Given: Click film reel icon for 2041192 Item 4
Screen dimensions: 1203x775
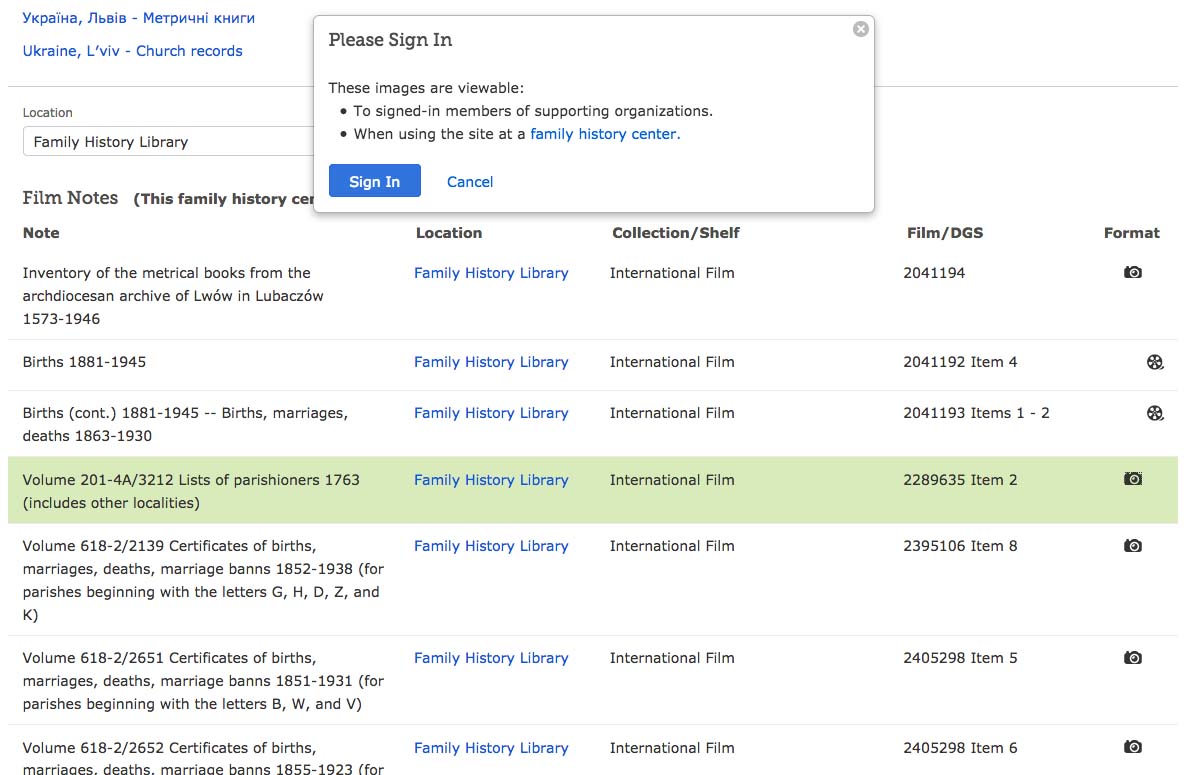Looking at the screenshot, I should coord(1155,362).
